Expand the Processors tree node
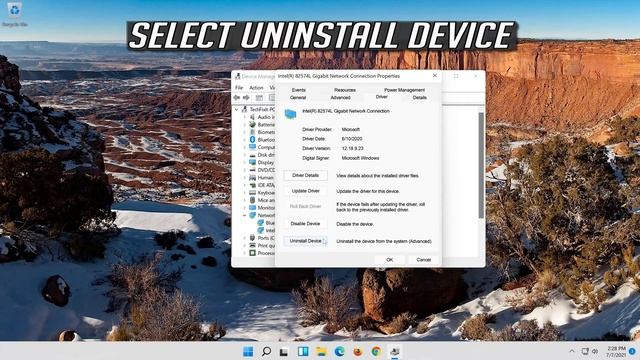This screenshot has width=640, height=360. click(x=245, y=253)
